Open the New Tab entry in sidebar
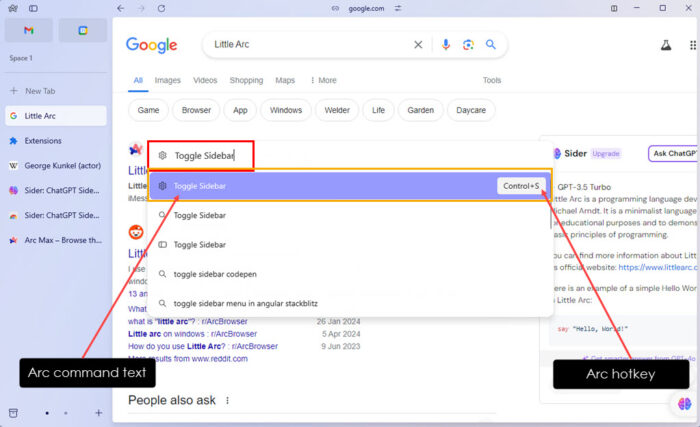The image size is (700, 427). click(56, 91)
